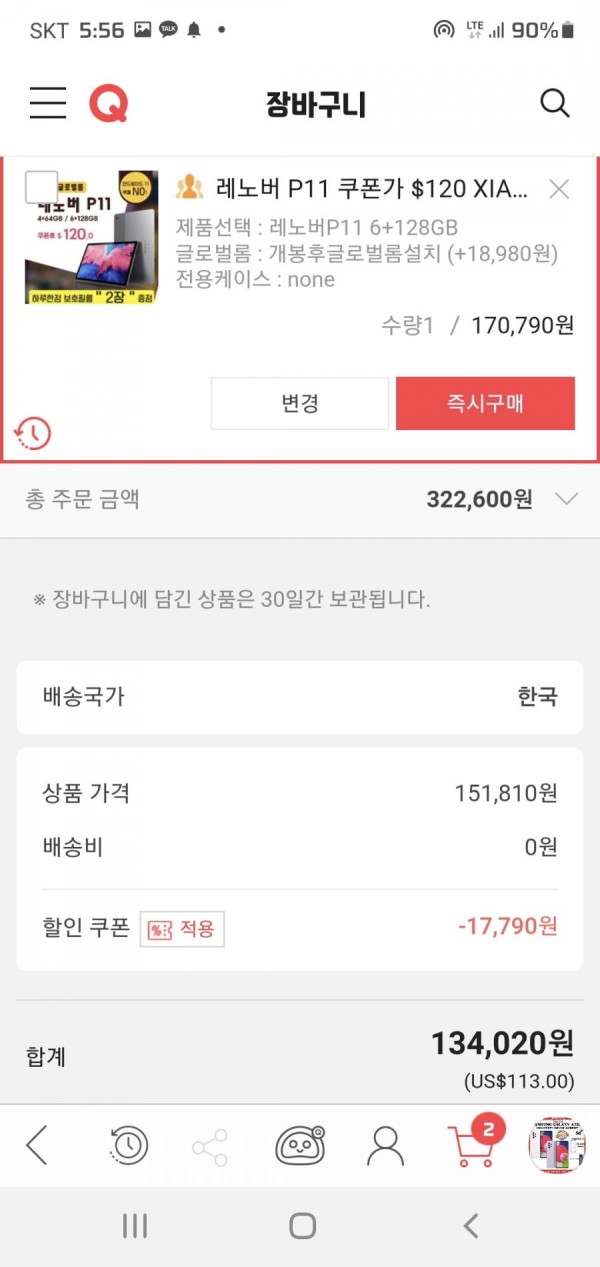Open the shopping cart with 2 badge
The width and height of the screenshot is (600, 1267).
coord(473,1143)
